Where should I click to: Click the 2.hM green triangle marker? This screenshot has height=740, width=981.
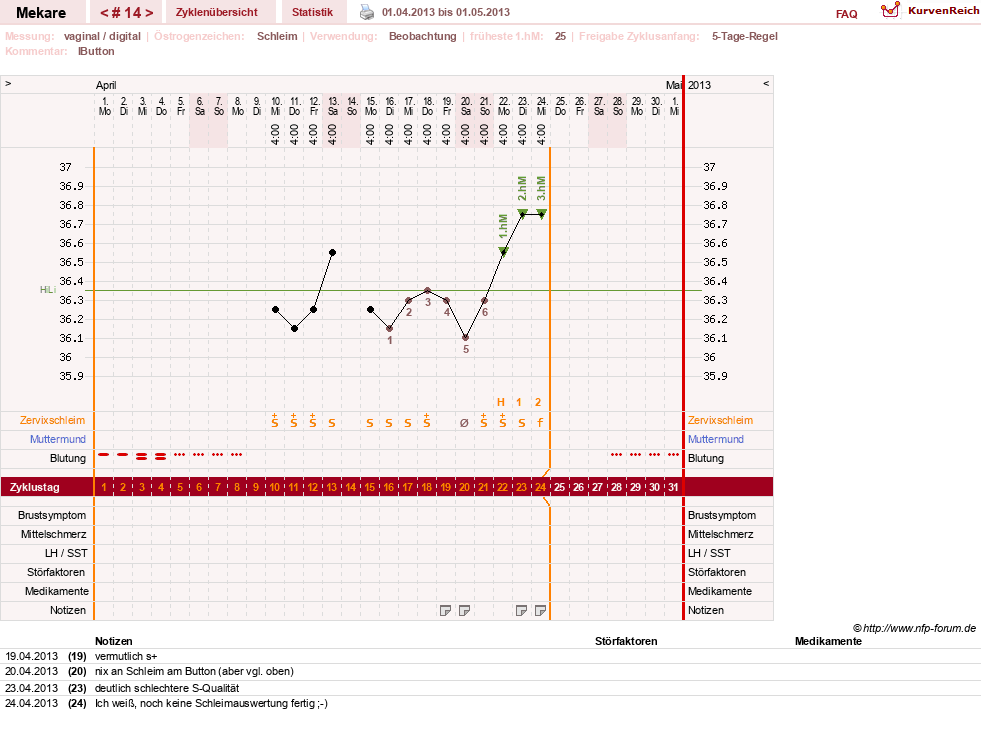click(522, 213)
